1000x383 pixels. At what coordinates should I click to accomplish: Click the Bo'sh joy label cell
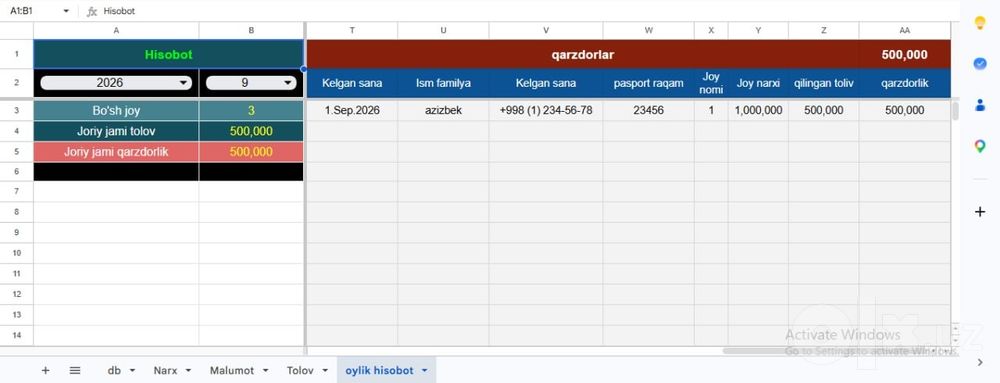[116, 110]
